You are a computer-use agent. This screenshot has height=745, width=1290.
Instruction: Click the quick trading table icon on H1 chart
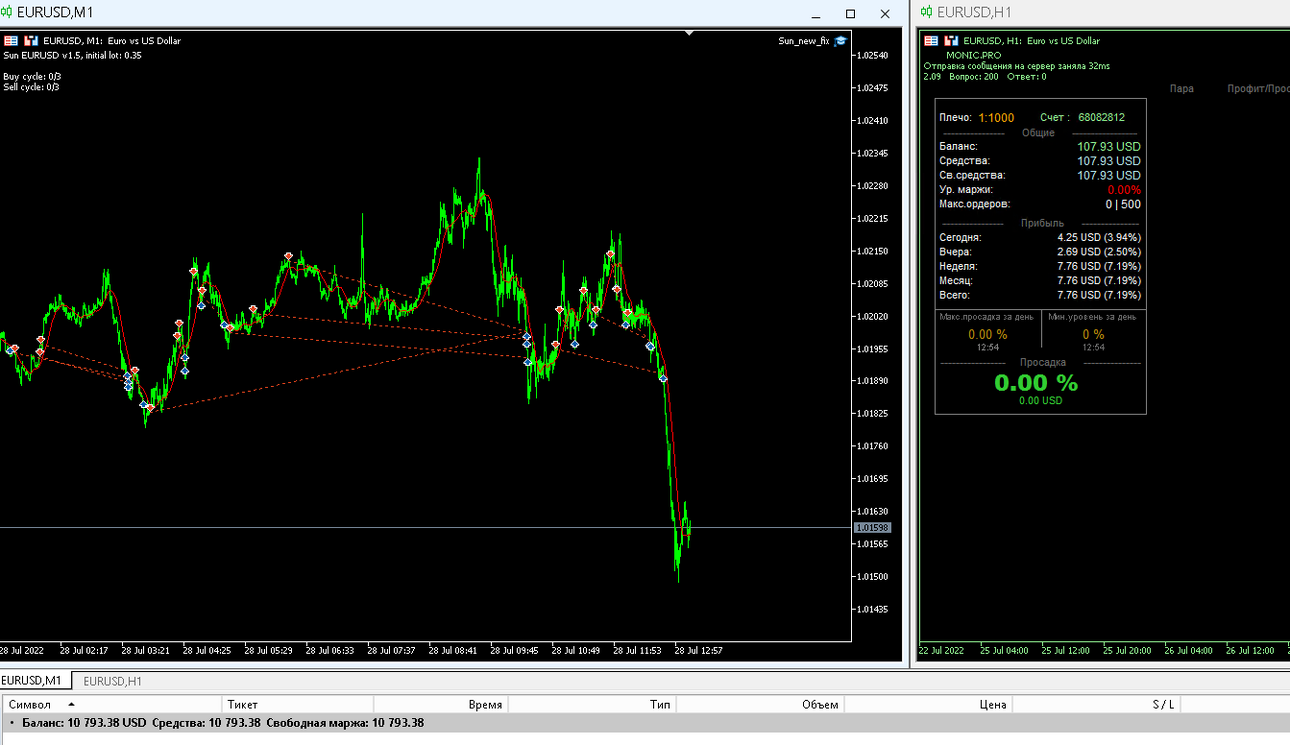tap(931, 41)
